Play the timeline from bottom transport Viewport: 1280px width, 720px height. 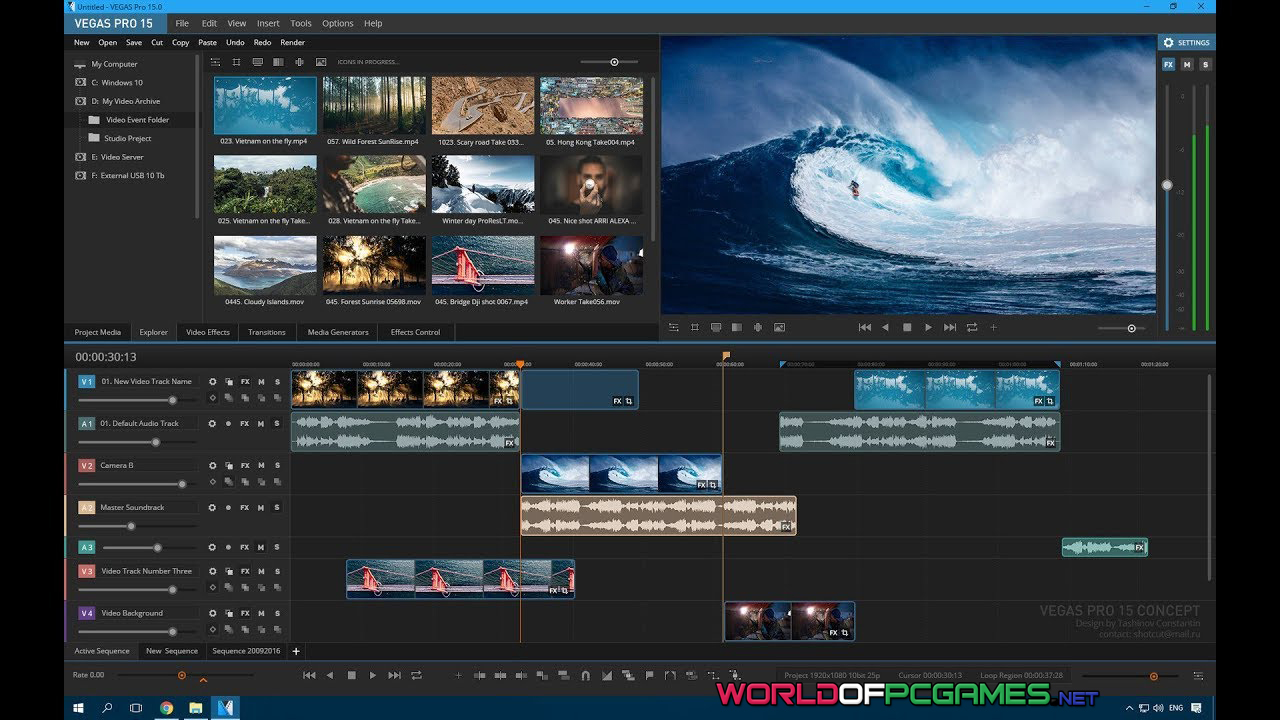[373, 676]
